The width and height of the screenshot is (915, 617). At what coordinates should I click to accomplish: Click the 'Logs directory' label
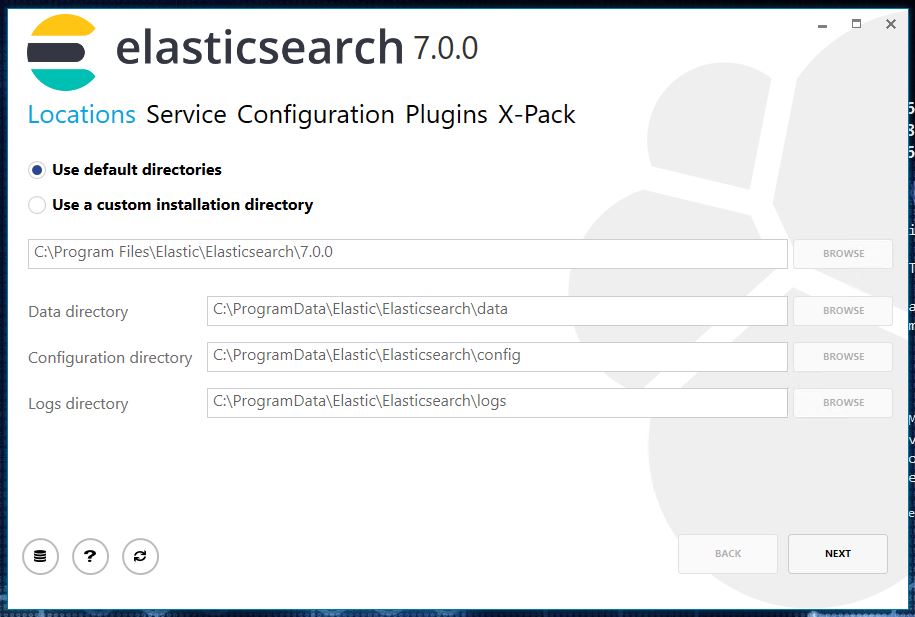(x=78, y=403)
